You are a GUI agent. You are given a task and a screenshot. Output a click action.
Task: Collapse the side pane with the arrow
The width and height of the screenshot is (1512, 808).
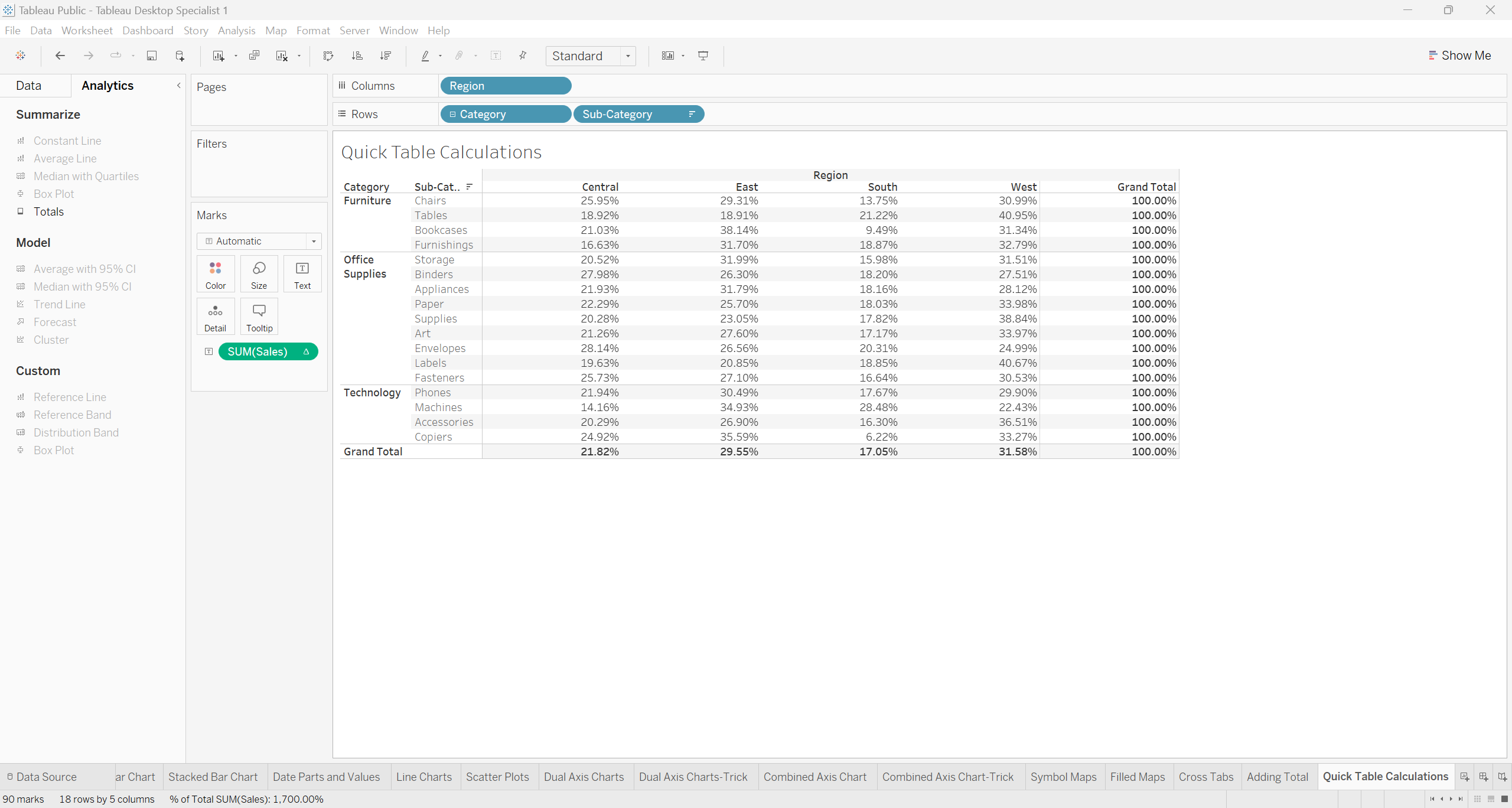[x=178, y=86]
